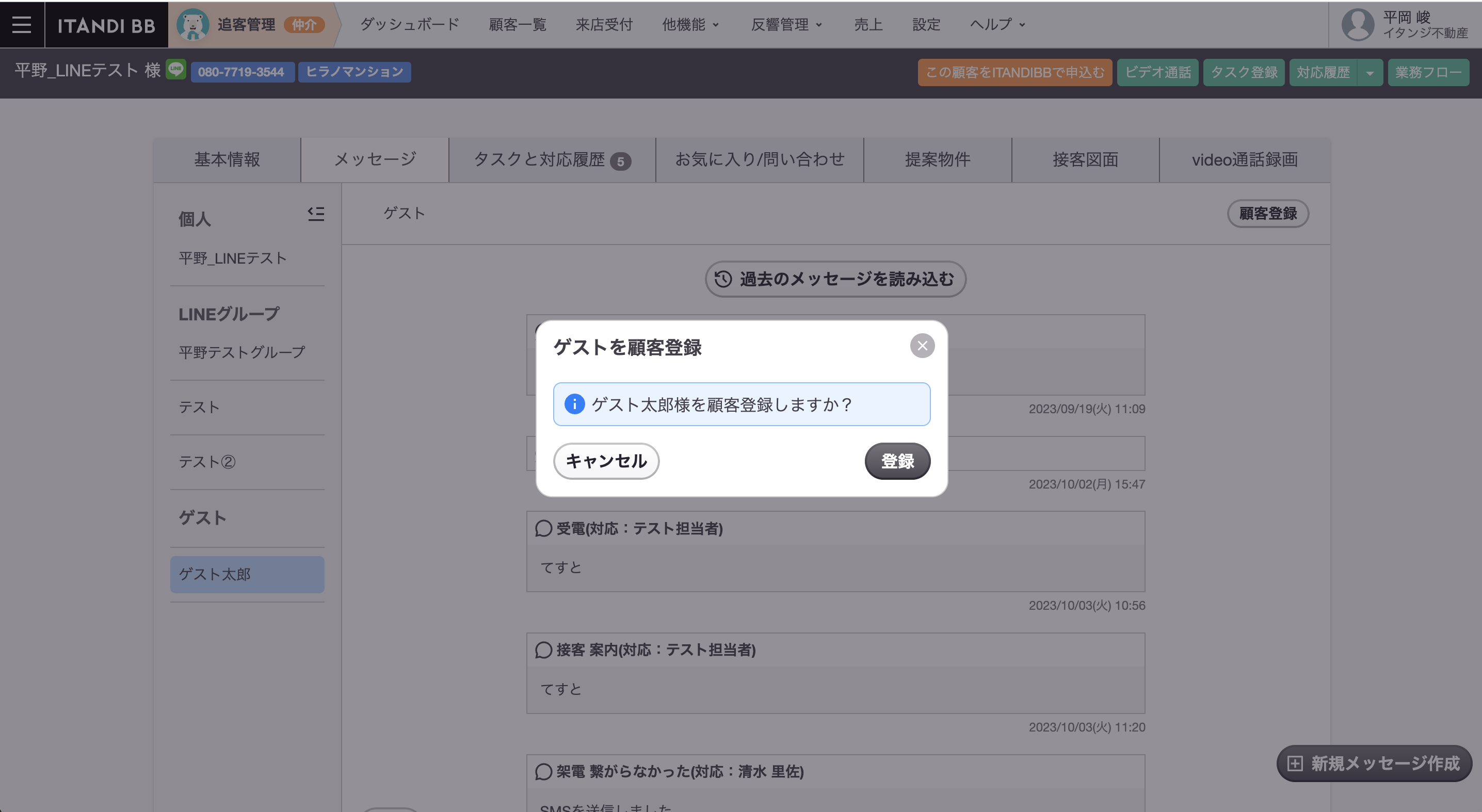Viewport: 1482px width, 812px height.
Task: Select テスト in sidebar
Action: click(x=247, y=407)
